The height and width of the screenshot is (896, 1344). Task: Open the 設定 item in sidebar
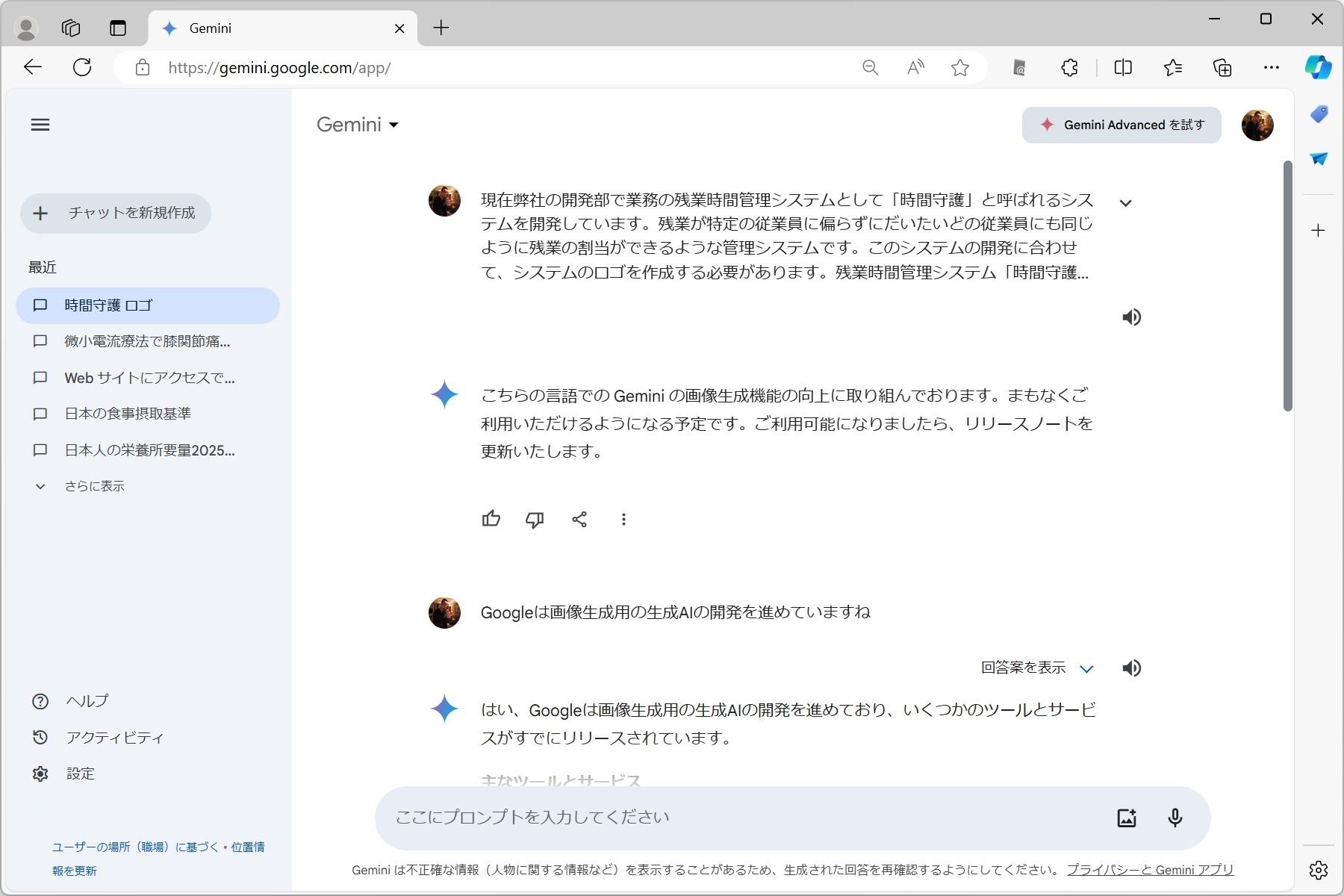point(63,774)
